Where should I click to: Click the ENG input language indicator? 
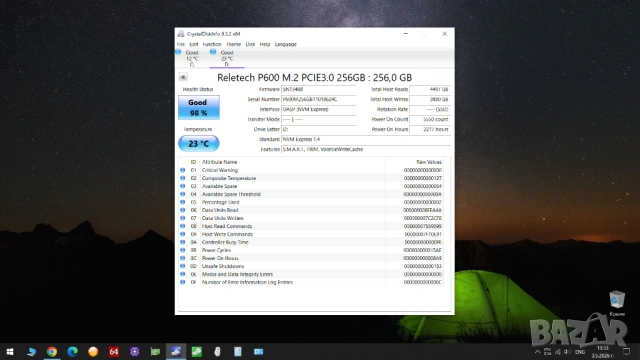(x=580, y=352)
